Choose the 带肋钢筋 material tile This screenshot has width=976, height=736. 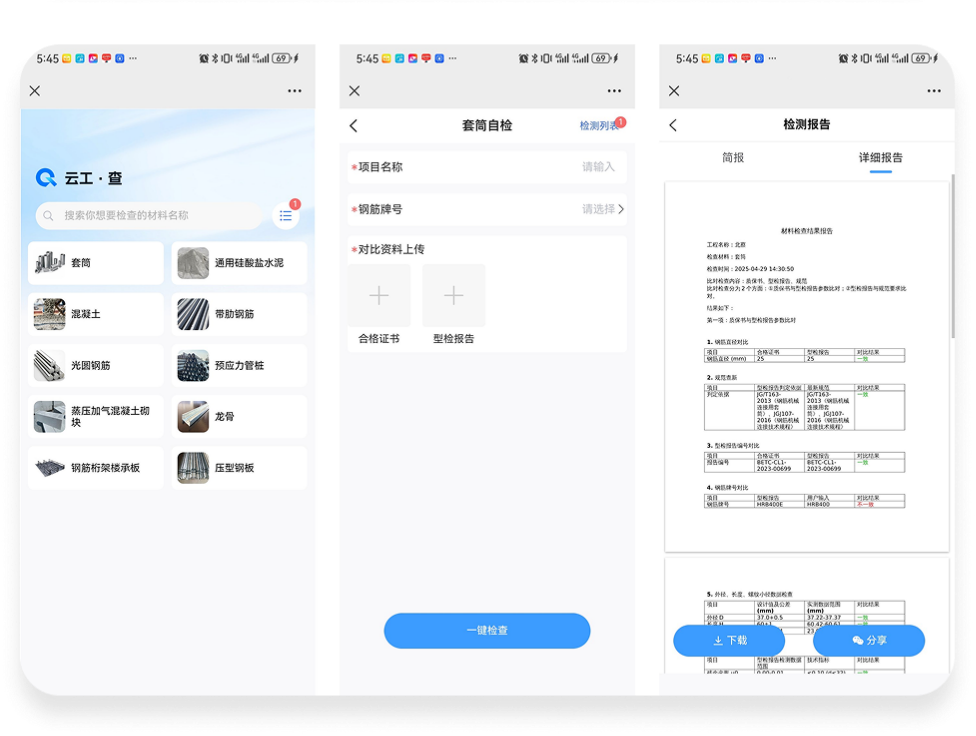[239, 314]
